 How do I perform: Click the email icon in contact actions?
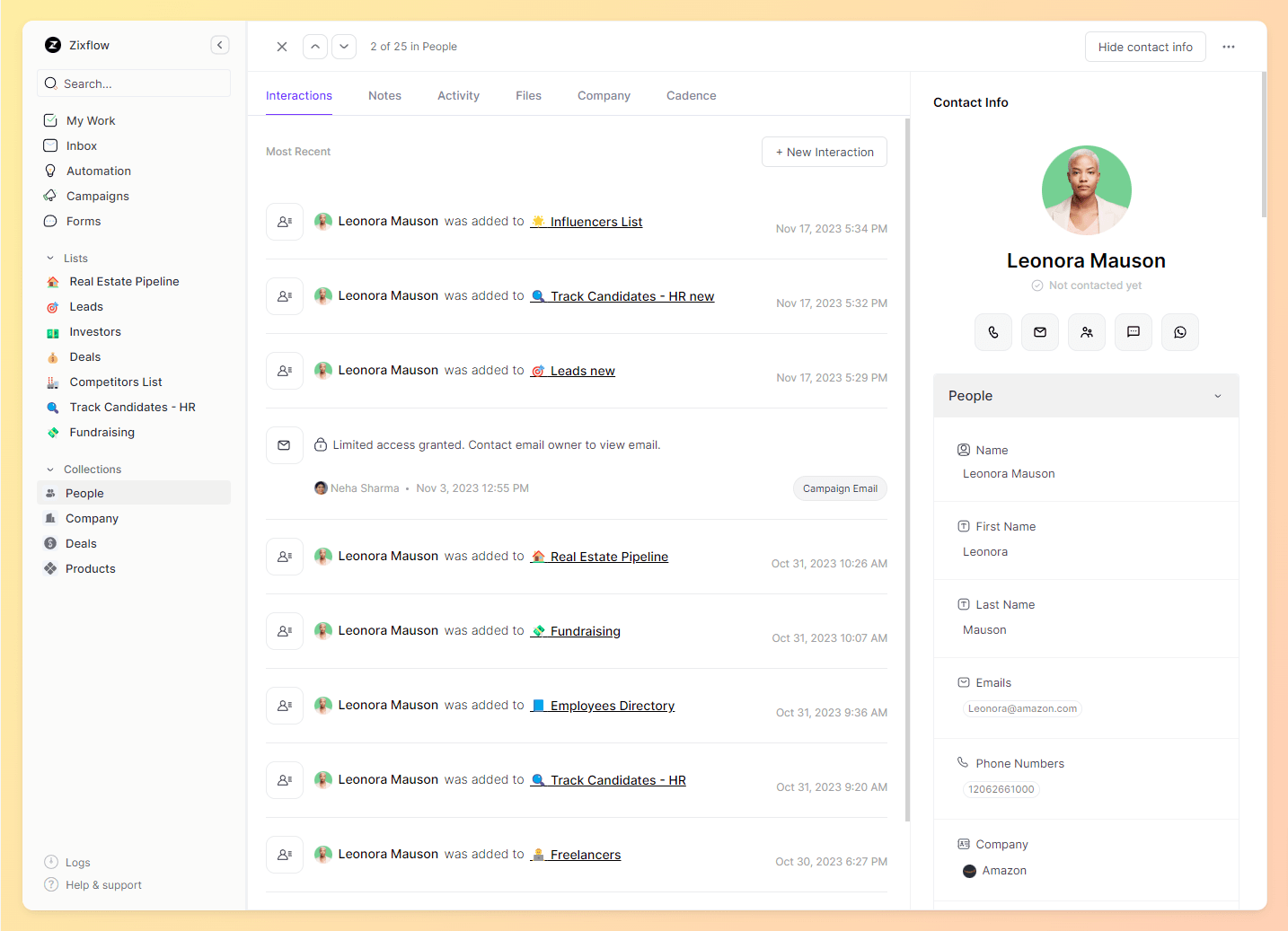tap(1039, 332)
